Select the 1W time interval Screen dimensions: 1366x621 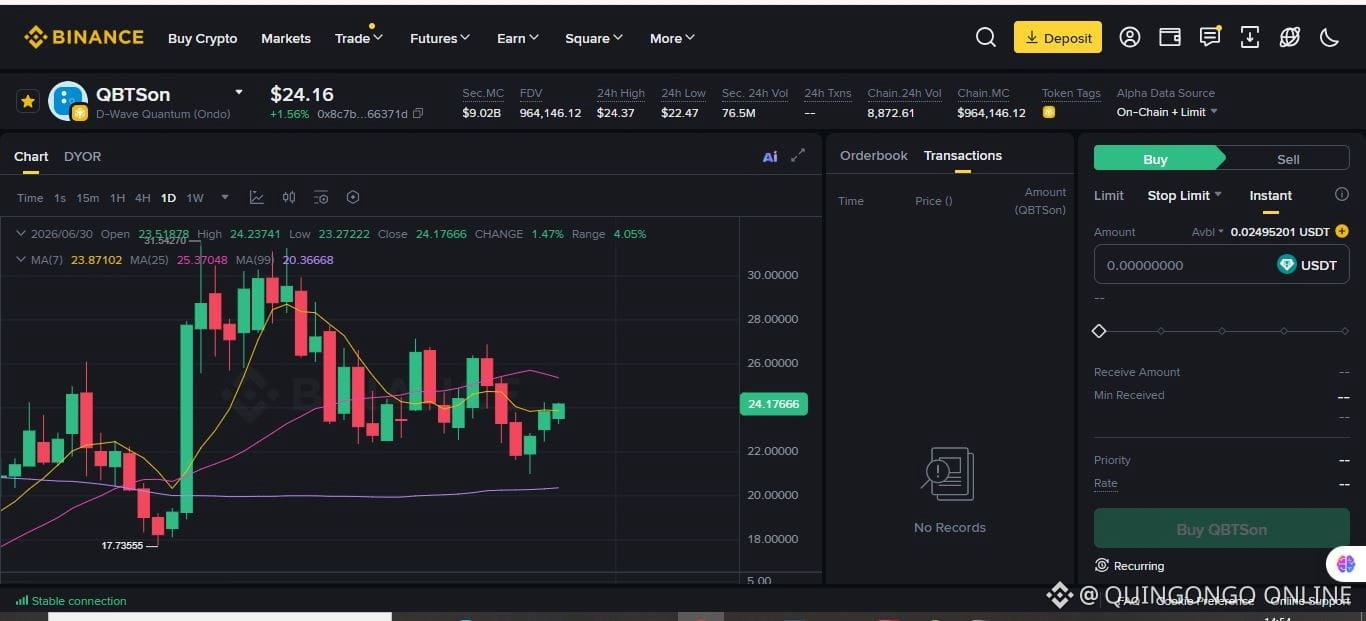[x=195, y=198]
